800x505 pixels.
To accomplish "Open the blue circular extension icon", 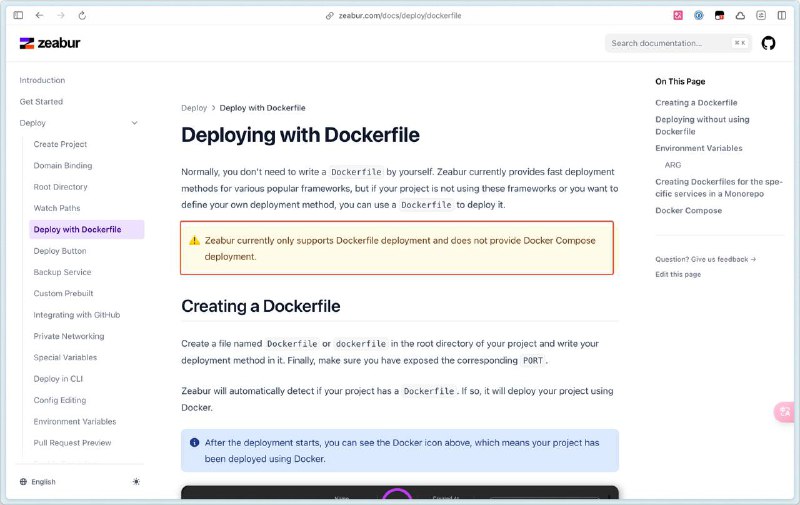I will [698, 15].
